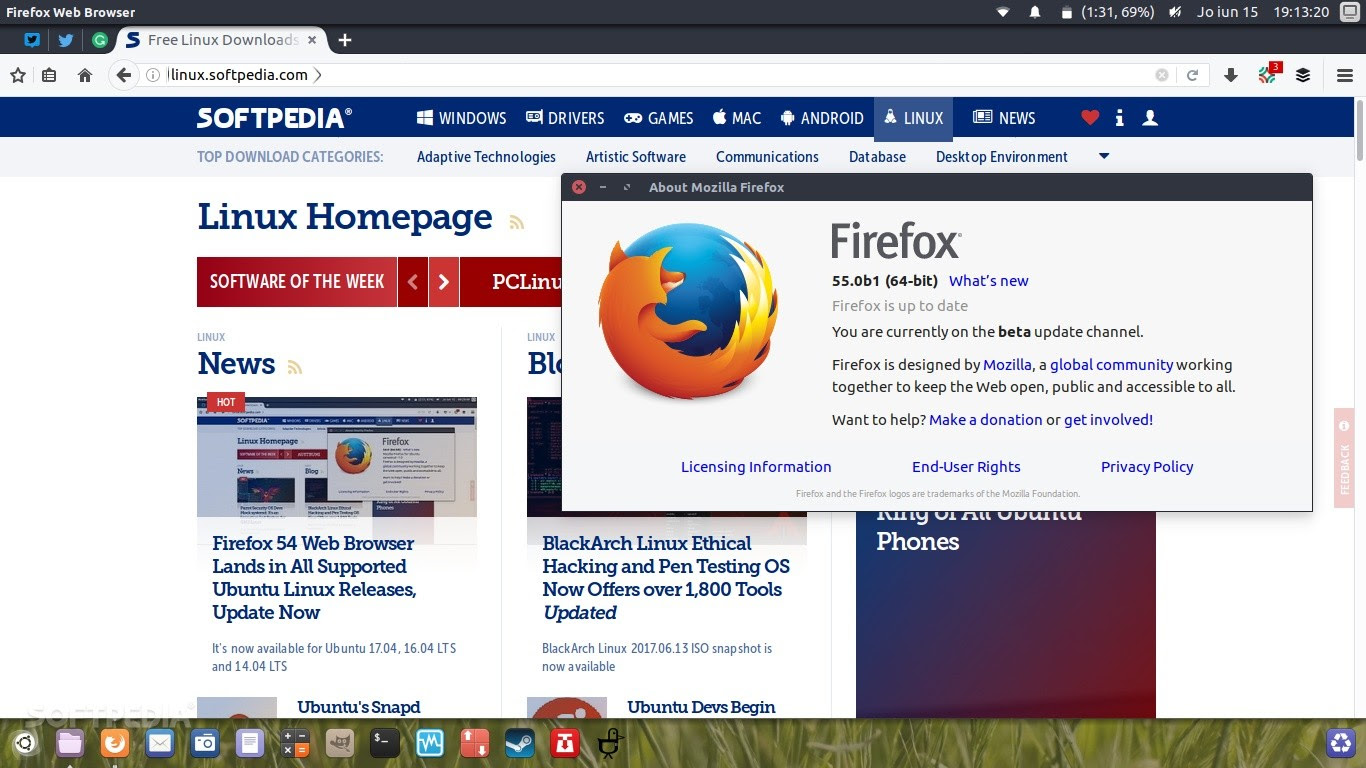Click the info 'i' icon in Softpedia header

1120,118
